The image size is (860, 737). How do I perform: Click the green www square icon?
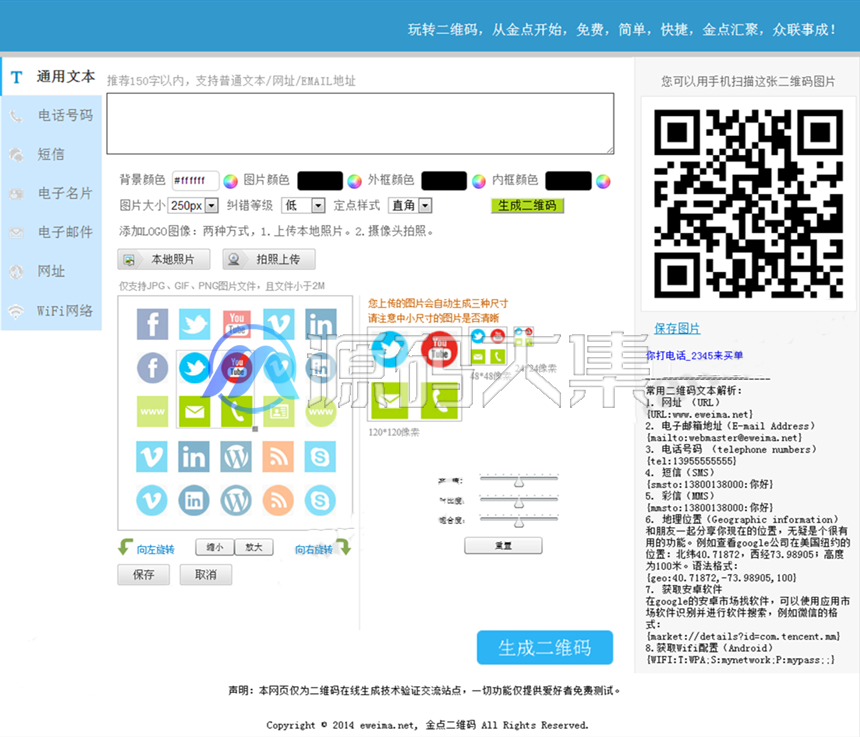(152, 411)
